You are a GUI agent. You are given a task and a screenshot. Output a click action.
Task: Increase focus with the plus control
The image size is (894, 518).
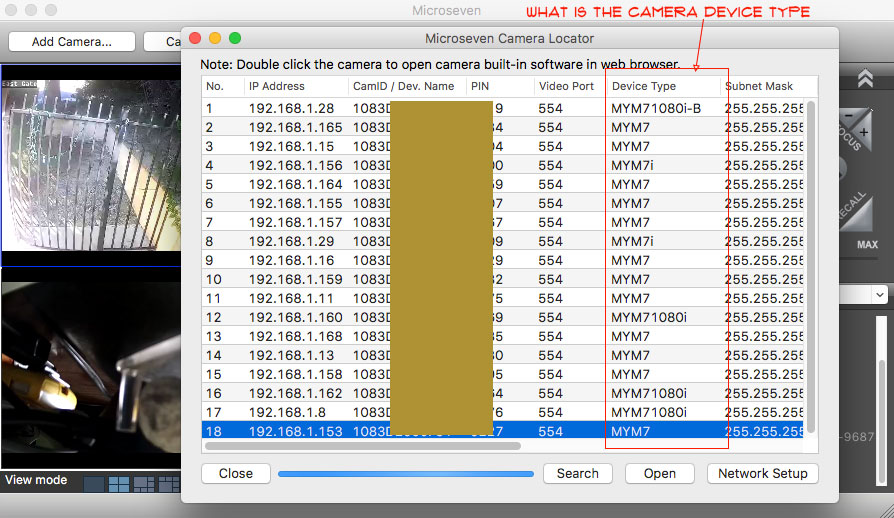point(864,132)
